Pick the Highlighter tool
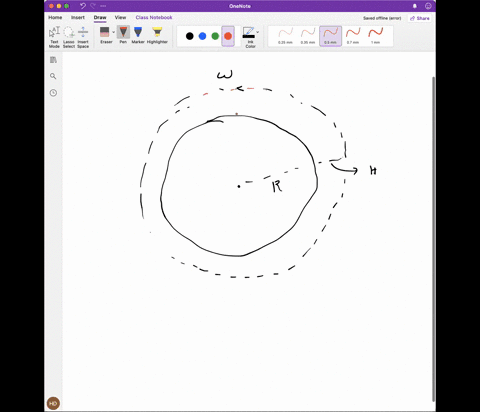This screenshot has height=412, width=480. 157,35
